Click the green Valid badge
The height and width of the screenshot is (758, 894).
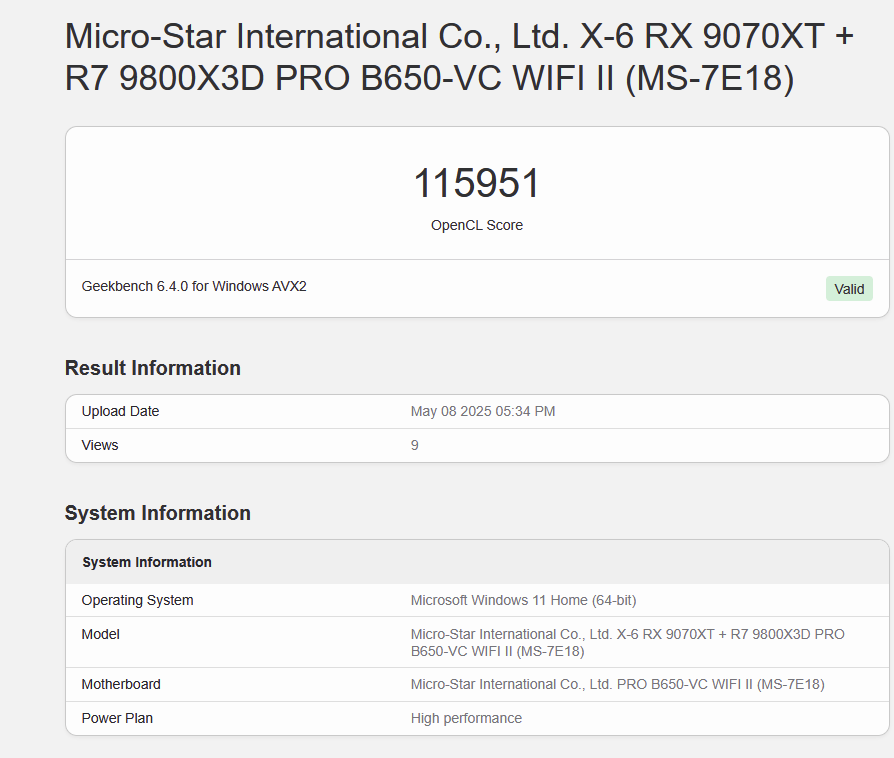click(x=849, y=289)
